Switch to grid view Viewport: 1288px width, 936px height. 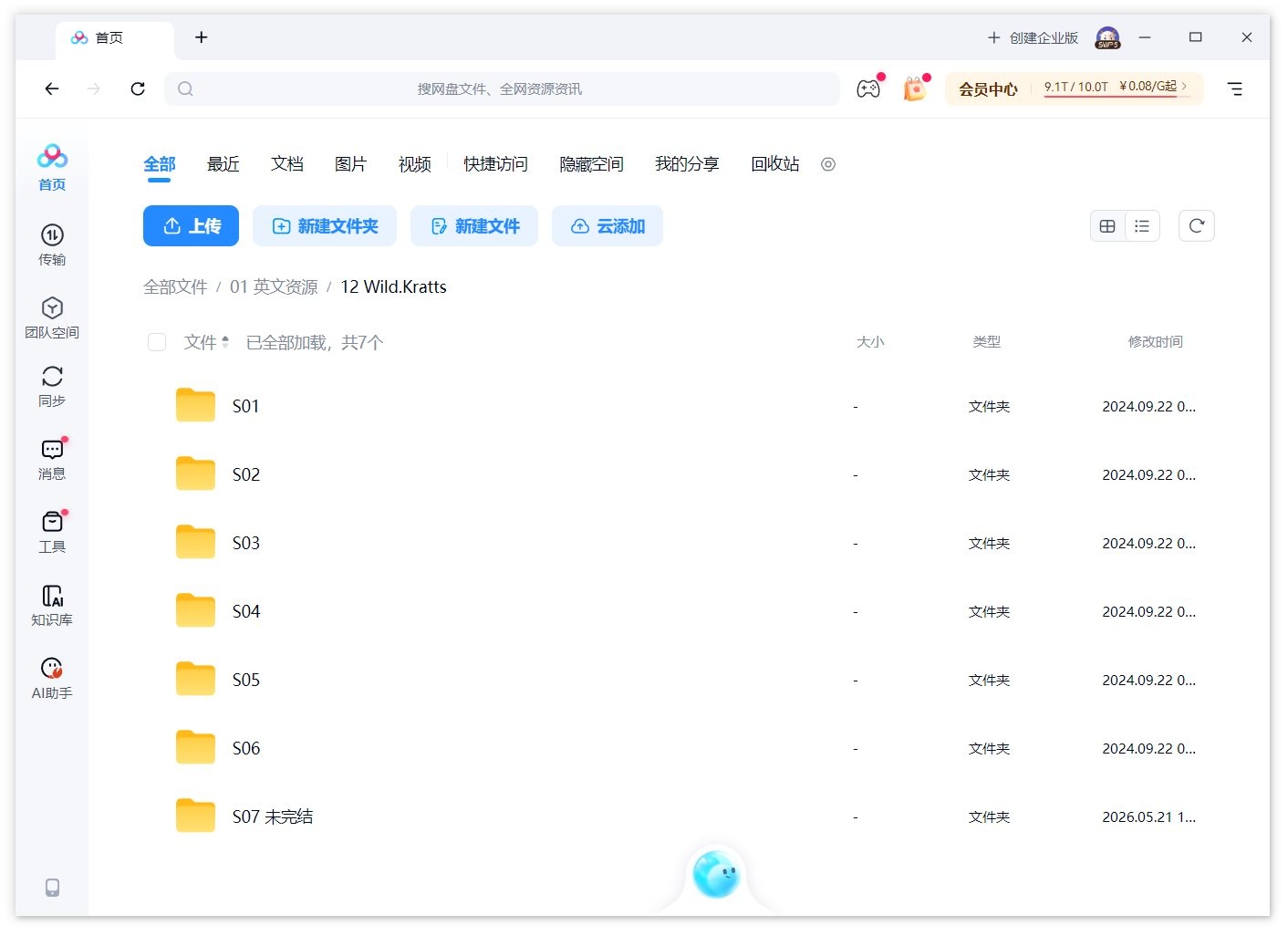point(1107,226)
